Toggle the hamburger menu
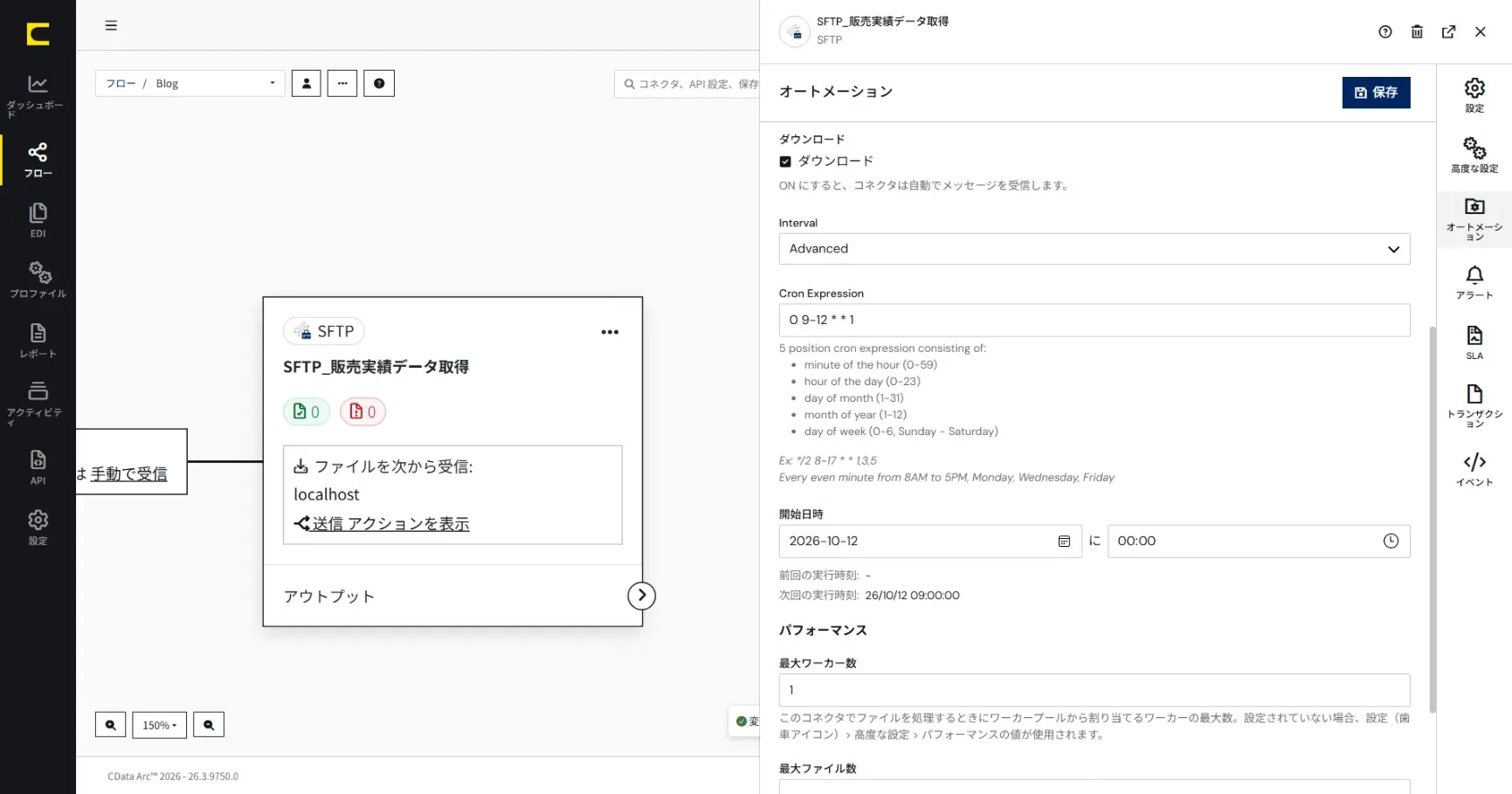The width and height of the screenshot is (1512, 794). pyautogui.click(x=111, y=25)
